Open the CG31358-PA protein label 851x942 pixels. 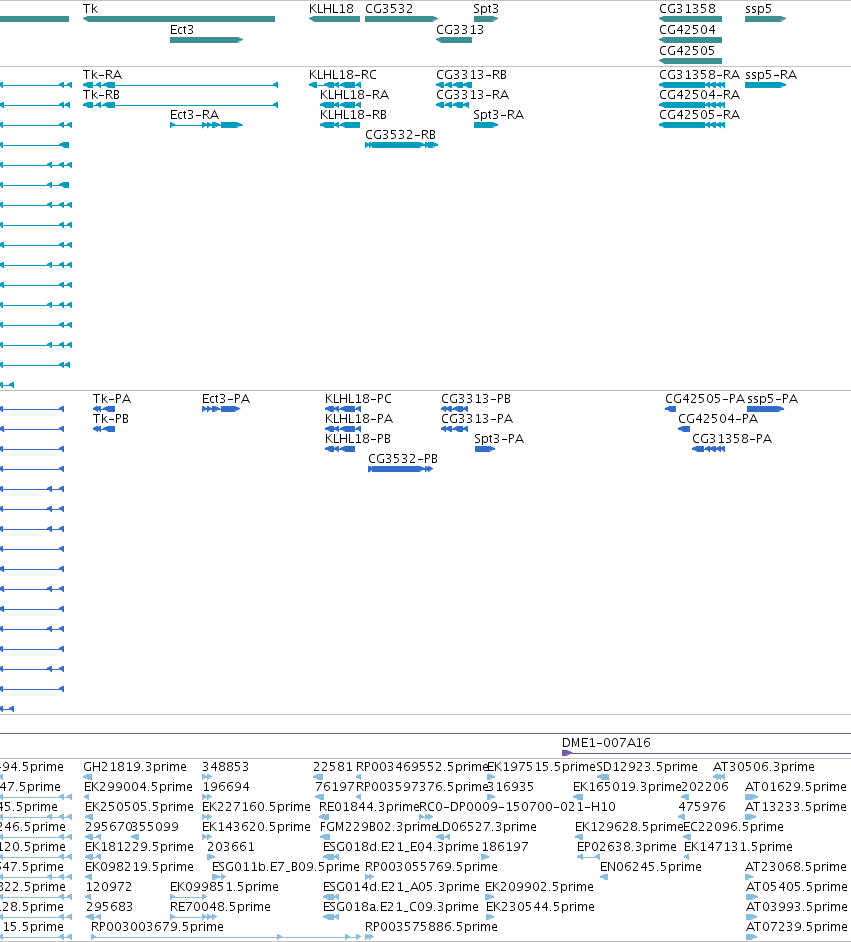732,439
